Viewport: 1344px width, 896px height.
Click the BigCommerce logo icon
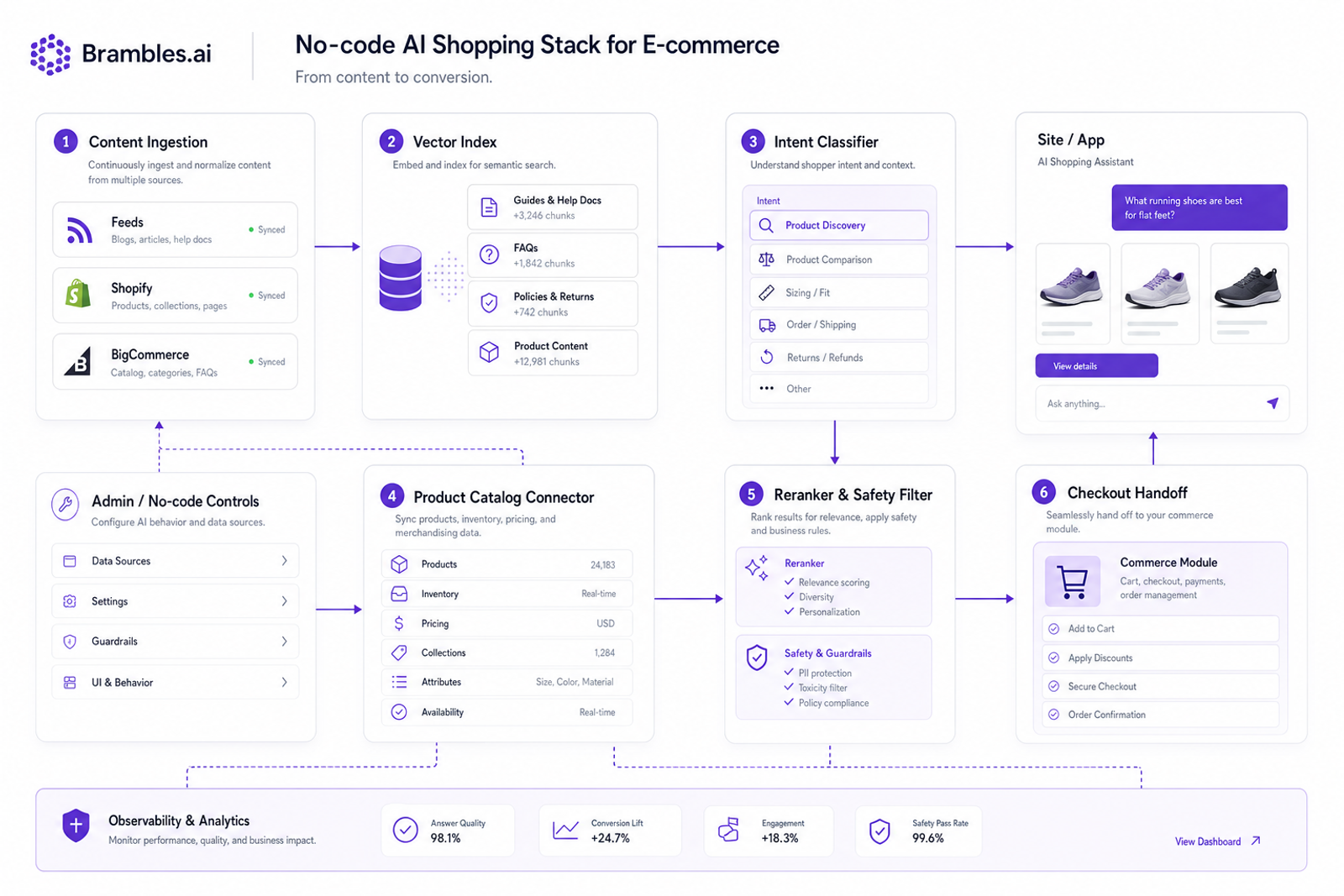(x=78, y=361)
